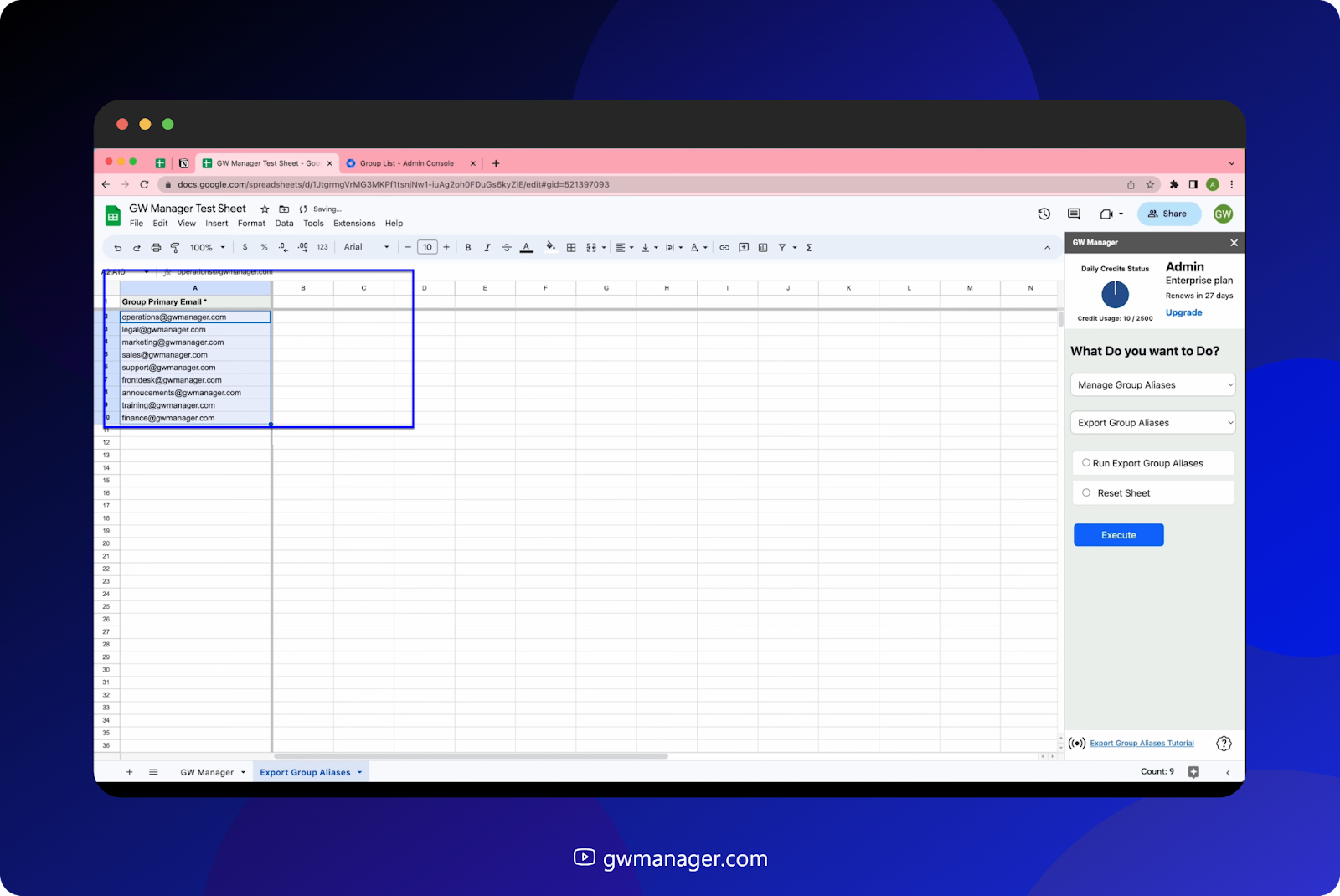The height and width of the screenshot is (896, 1340).
Task: Open version history clock icon
Action: click(1044, 214)
